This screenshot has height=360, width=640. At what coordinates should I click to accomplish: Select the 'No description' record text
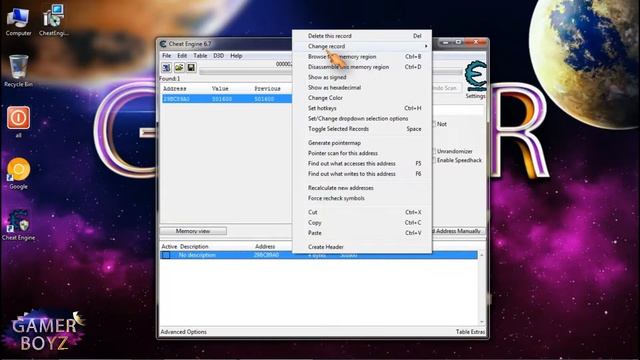click(x=197, y=255)
